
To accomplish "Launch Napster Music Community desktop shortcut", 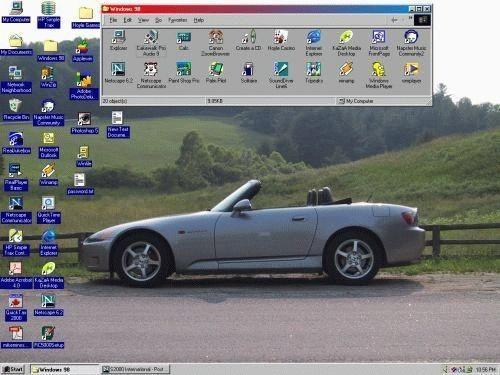I will 48,113.
